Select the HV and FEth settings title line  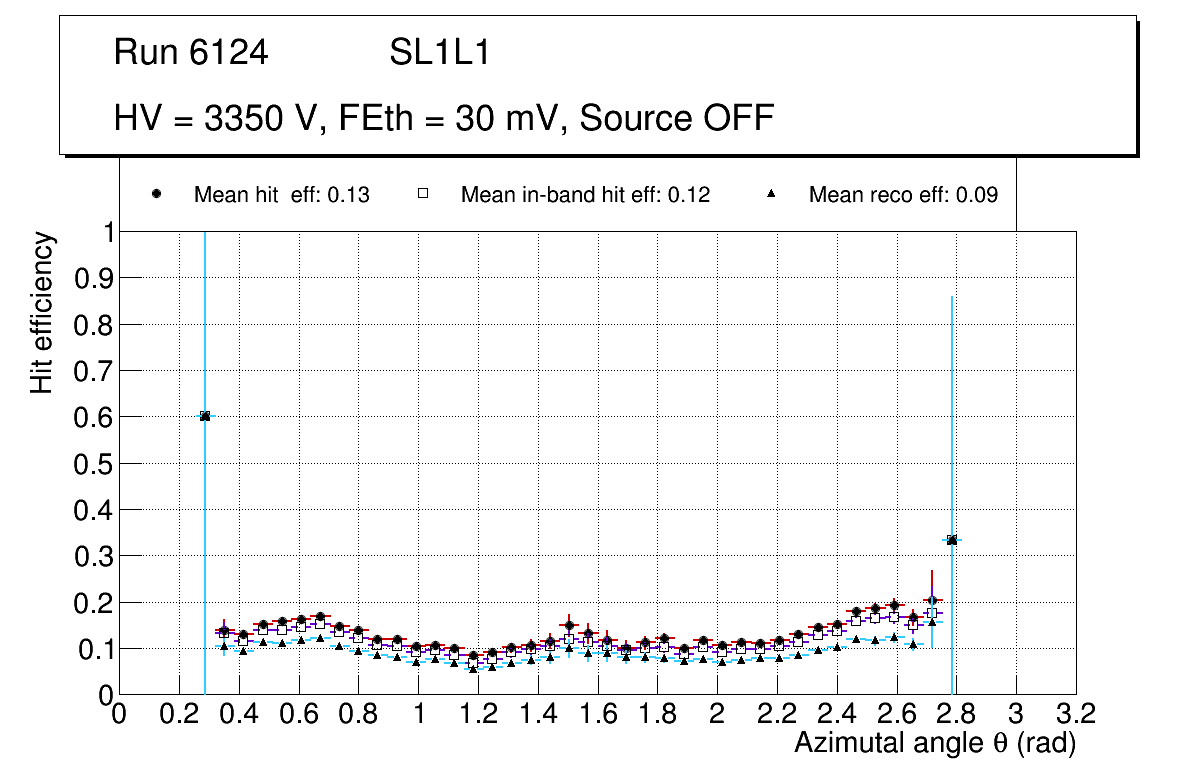[444, 118]
